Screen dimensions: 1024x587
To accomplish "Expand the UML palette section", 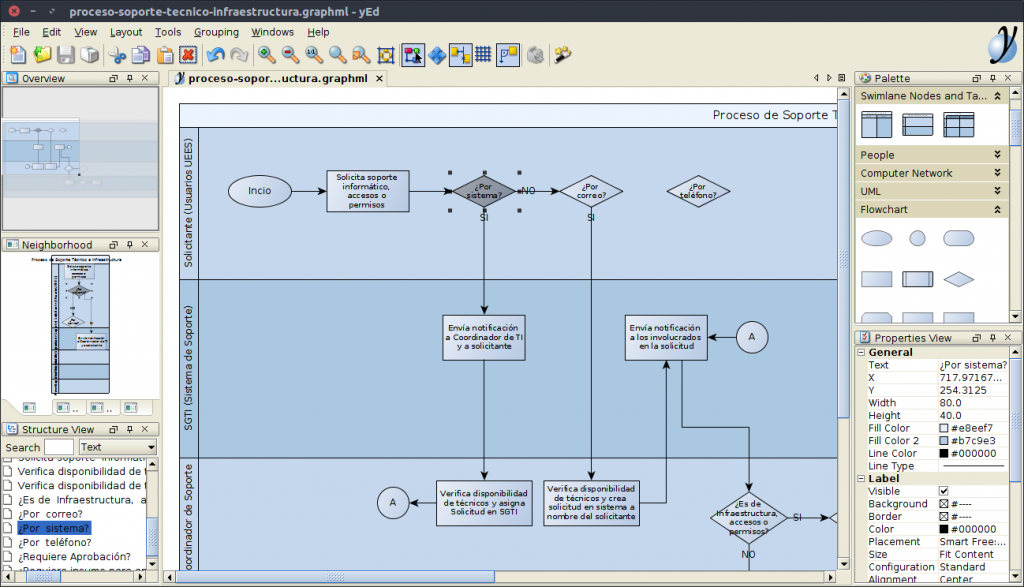I will [997, 191].
